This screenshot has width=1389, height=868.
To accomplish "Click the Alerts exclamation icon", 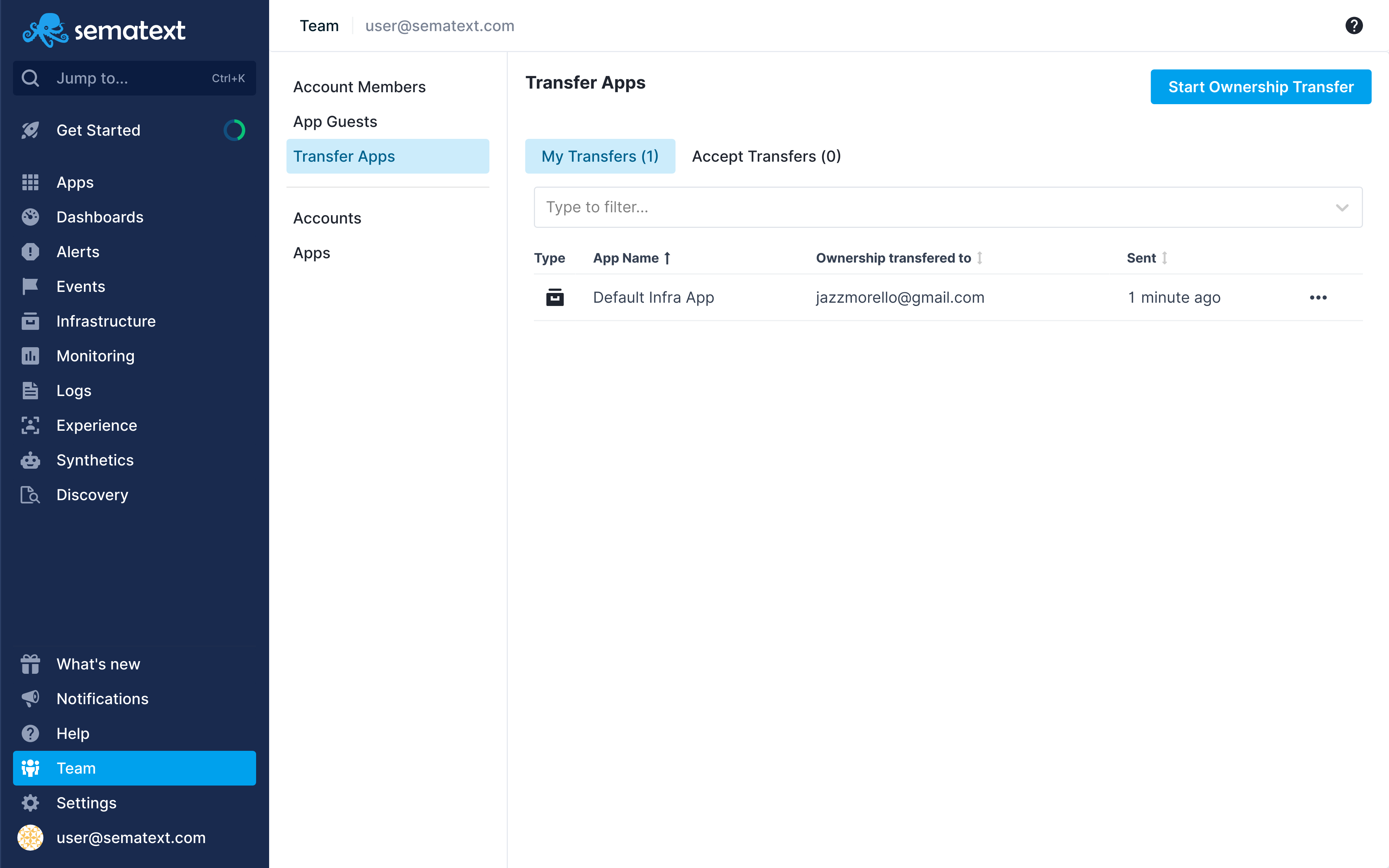I will [30, 252].
